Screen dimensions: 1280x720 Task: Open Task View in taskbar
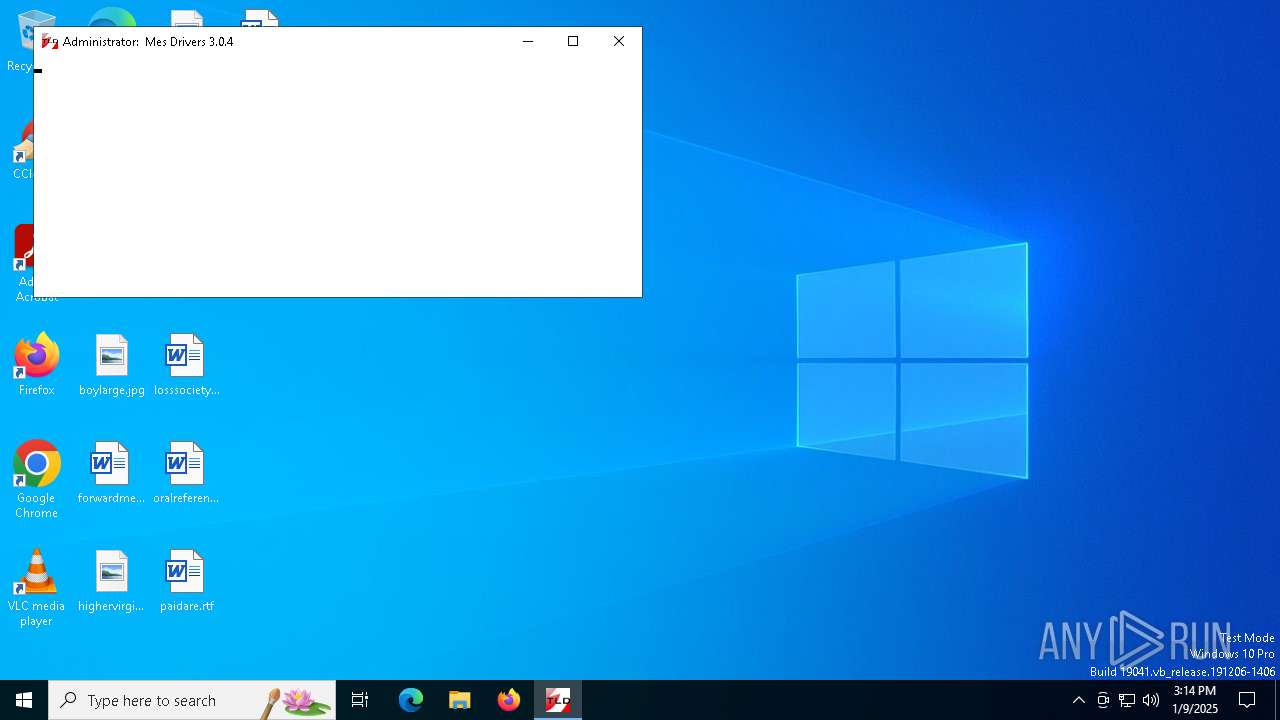coord(360,700)
